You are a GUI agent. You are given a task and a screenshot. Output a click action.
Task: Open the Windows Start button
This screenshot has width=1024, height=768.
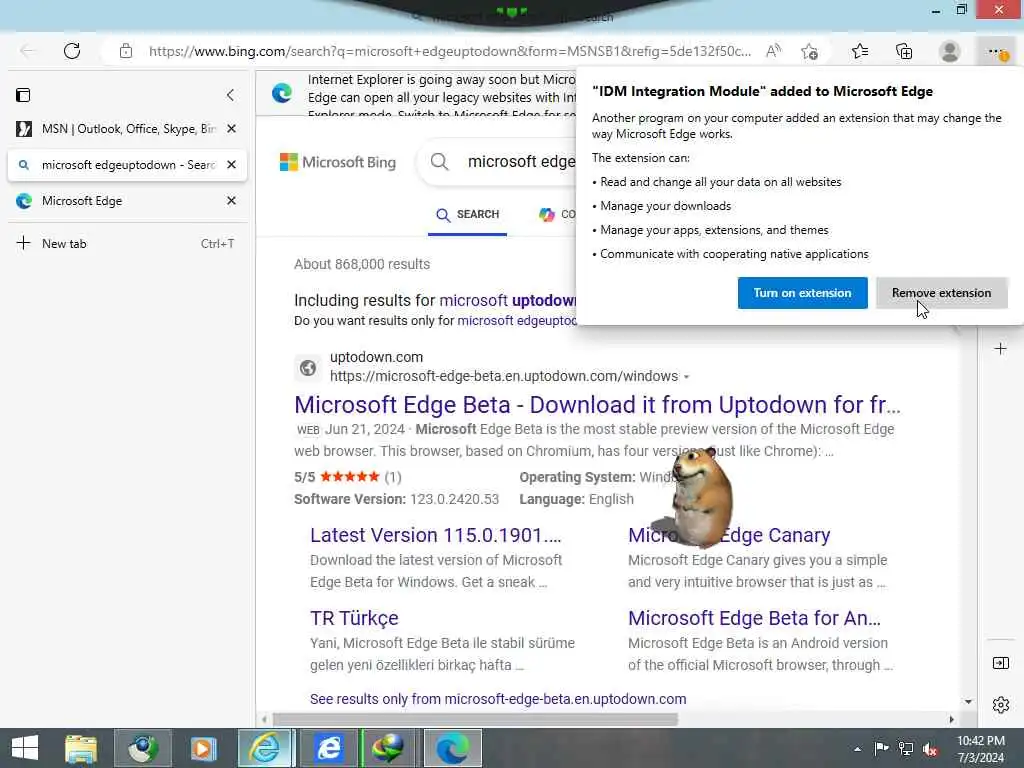coord(25,748)
